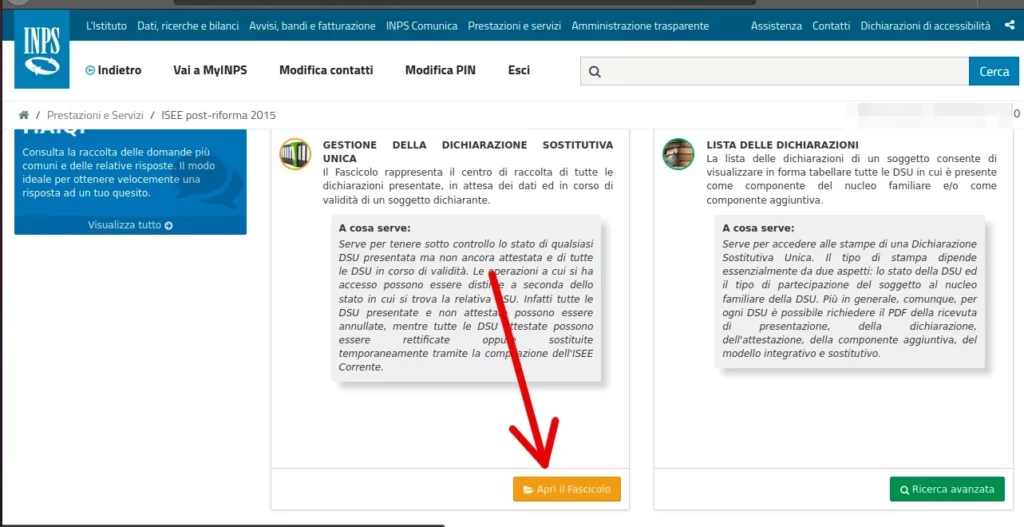1024x527 pixels.
Task: Log out with Esci
Action: pos(519,71)
